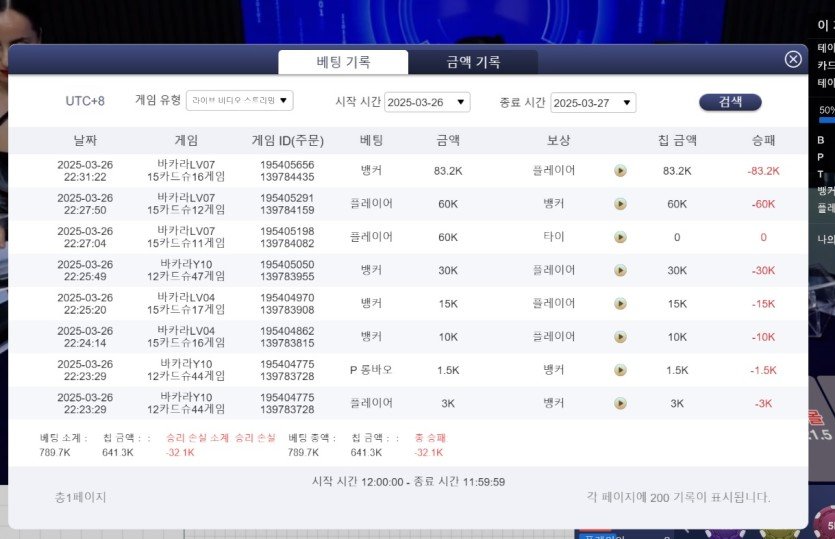This screenshot has width=835, height=539.
Task: Close the betting record dialog
Action: point(793,59)
